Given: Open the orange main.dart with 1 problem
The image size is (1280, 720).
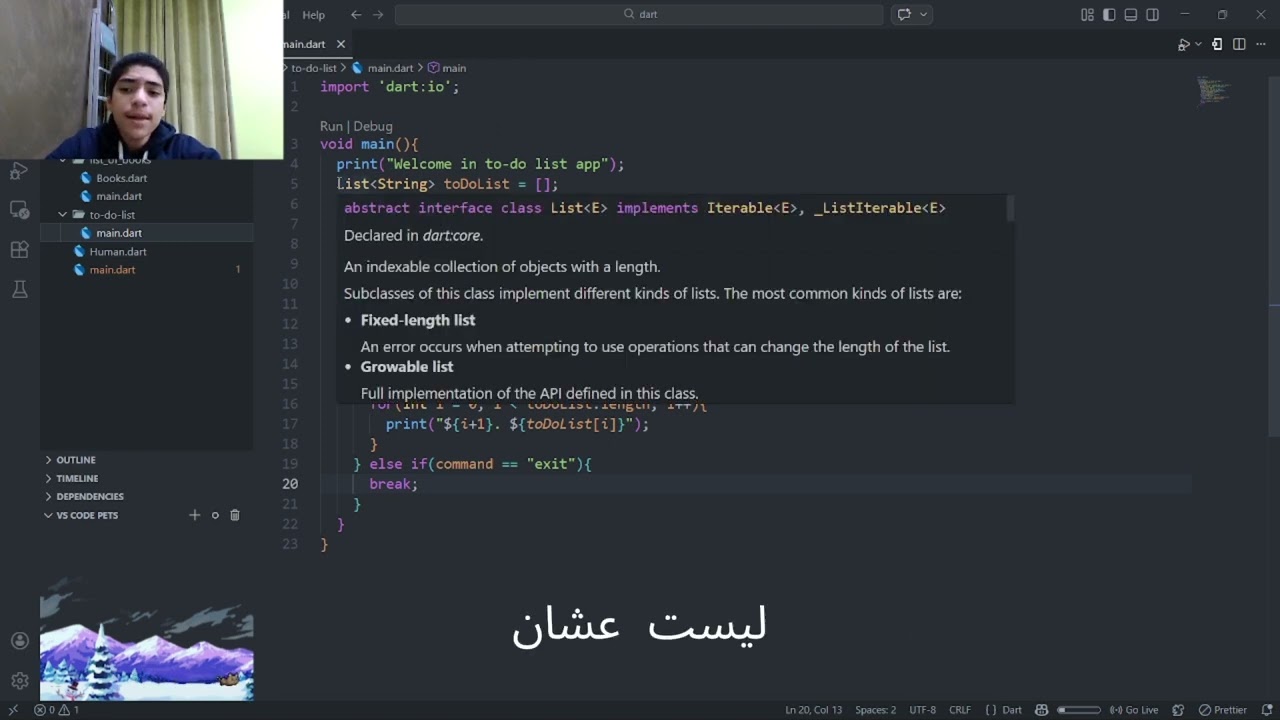Looking at the screenshot, I should click(x=146, y=269).
